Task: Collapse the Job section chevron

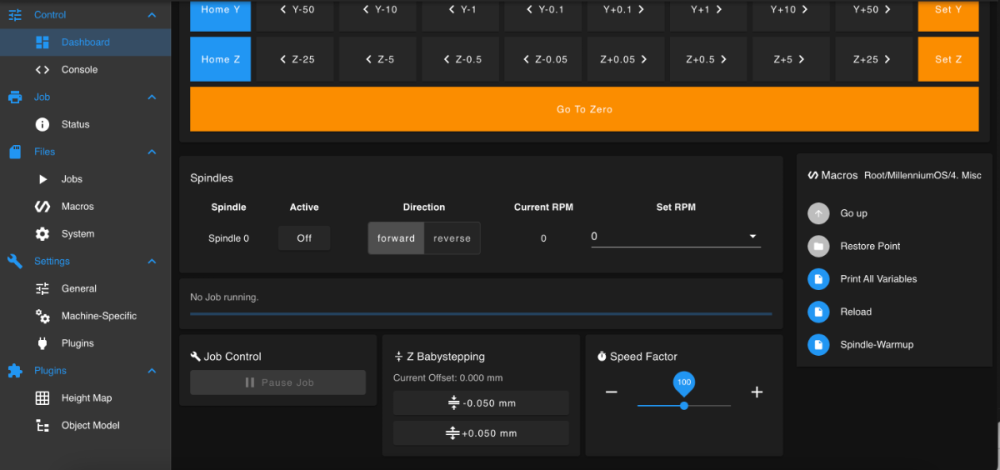Action: (151, 97)
